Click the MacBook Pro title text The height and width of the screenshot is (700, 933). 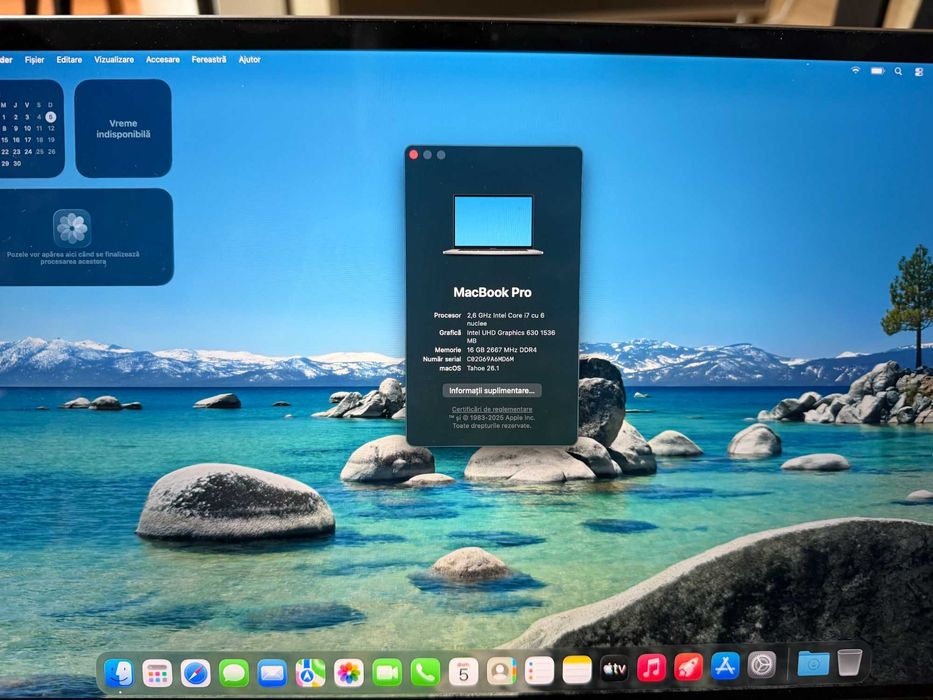tap(492, 292)
